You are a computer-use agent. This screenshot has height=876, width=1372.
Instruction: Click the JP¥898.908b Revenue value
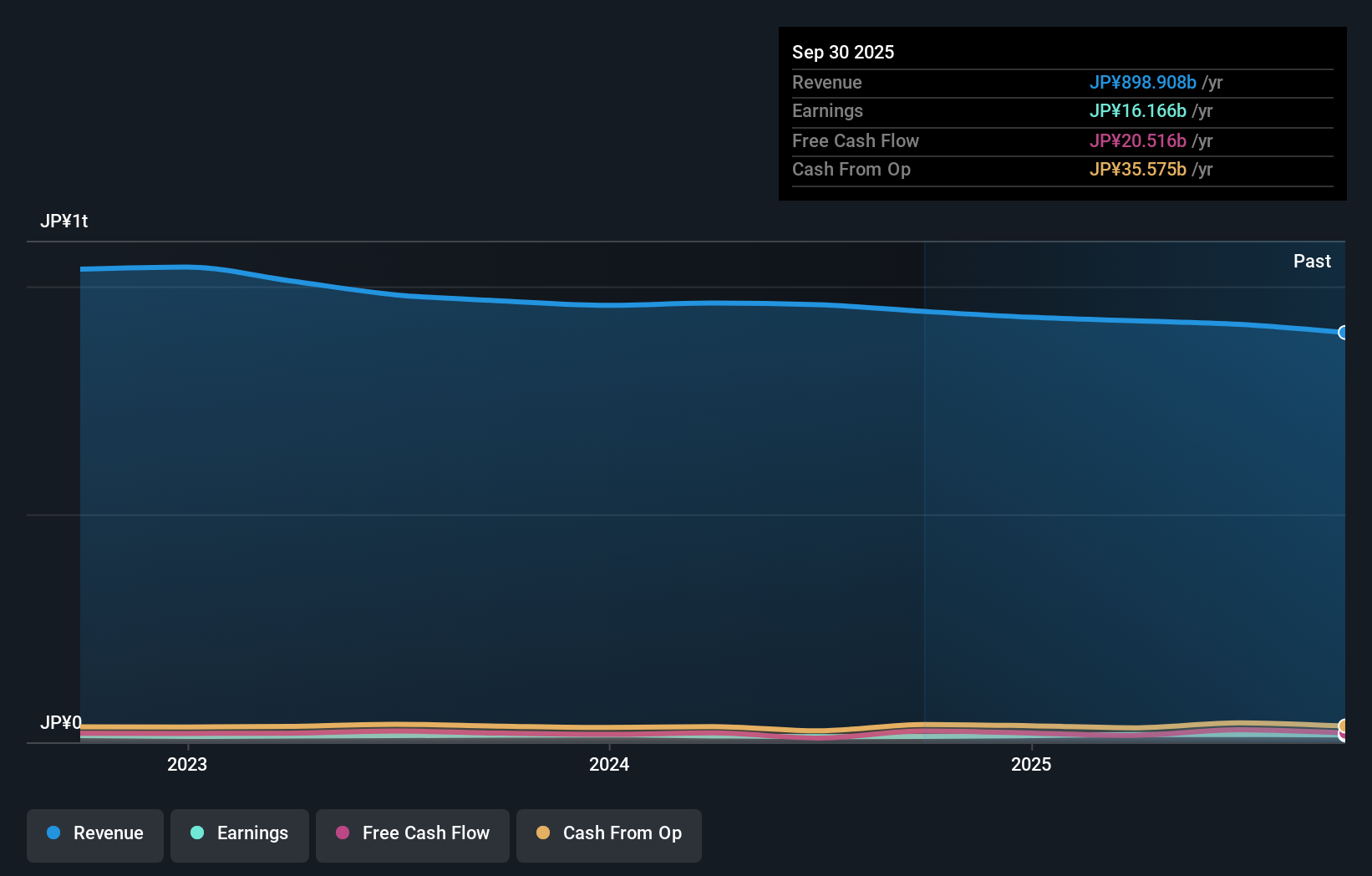pos(1142,83)
